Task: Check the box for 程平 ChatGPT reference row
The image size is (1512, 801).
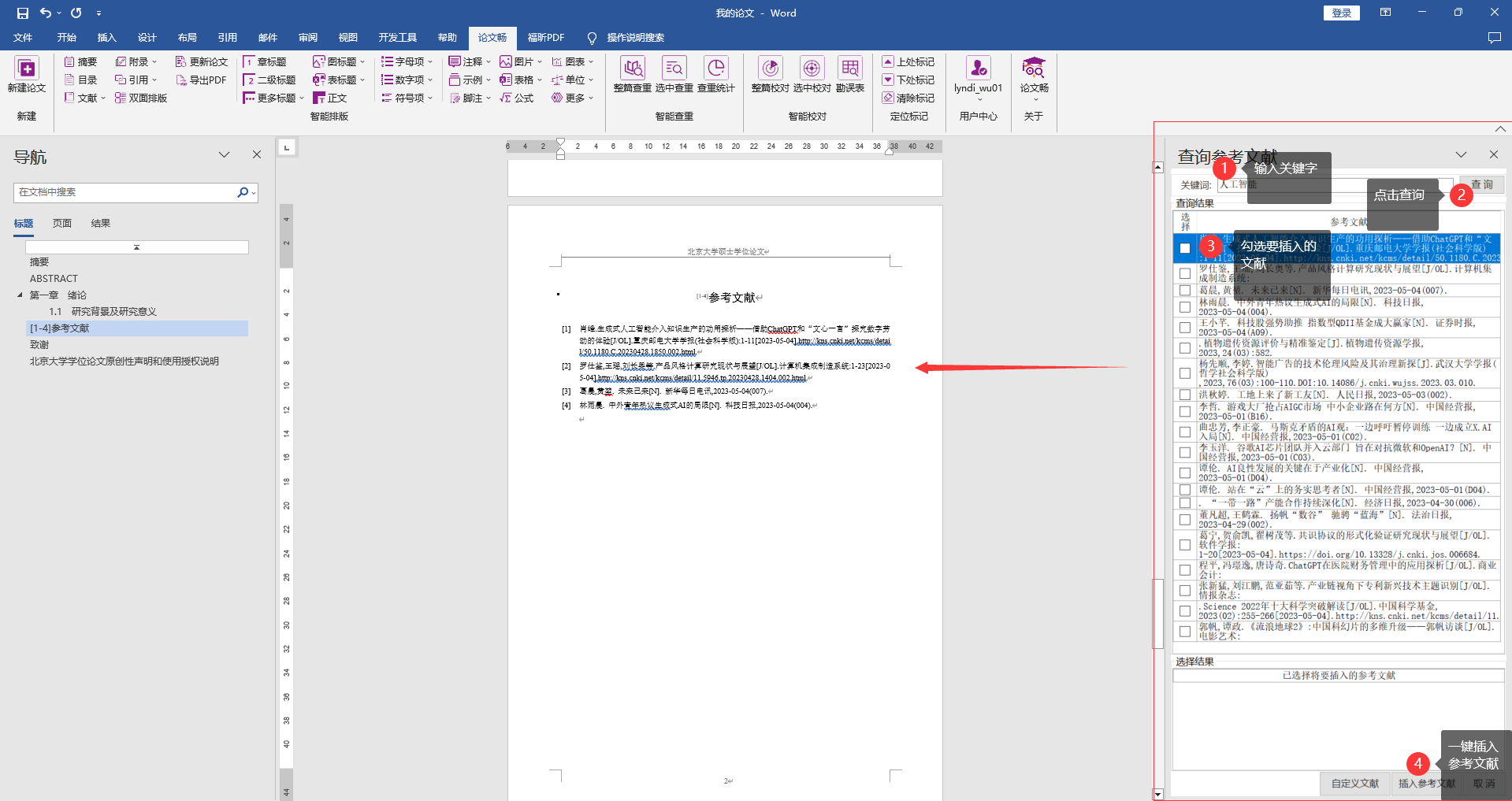Action: coord(1184,569)
